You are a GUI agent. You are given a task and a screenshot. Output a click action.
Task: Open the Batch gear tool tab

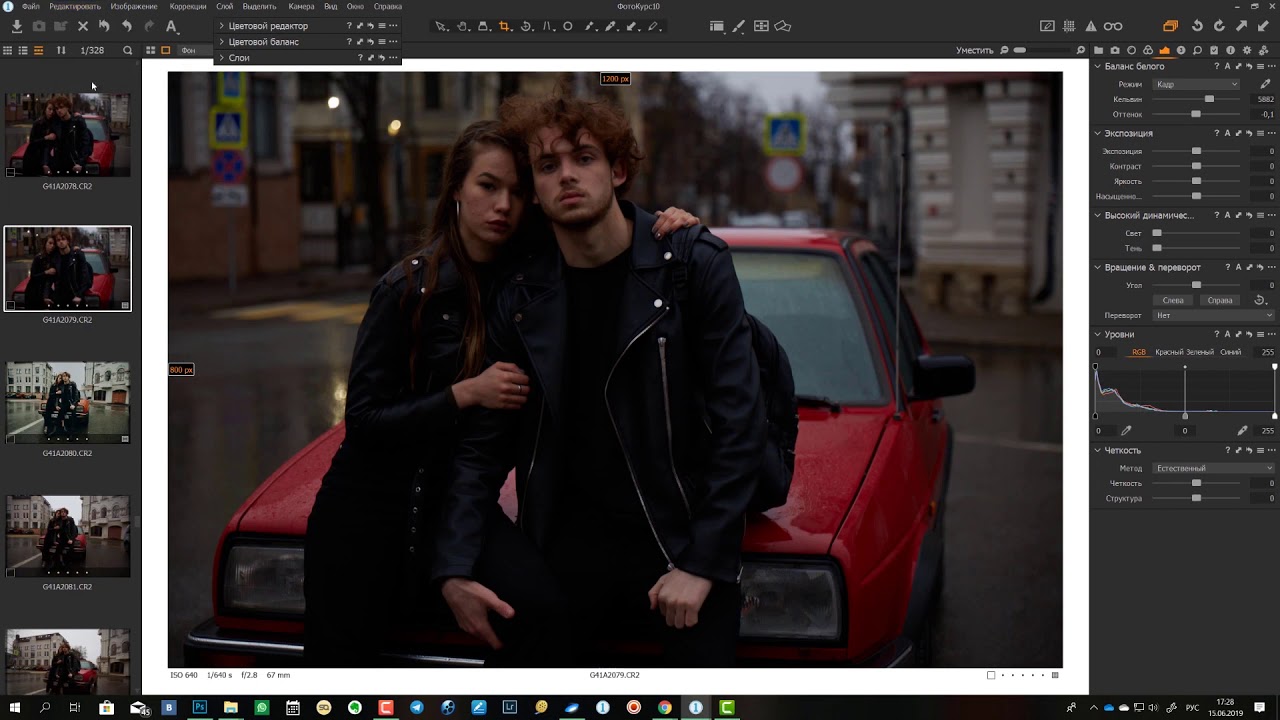click(x=1263, y=50)
